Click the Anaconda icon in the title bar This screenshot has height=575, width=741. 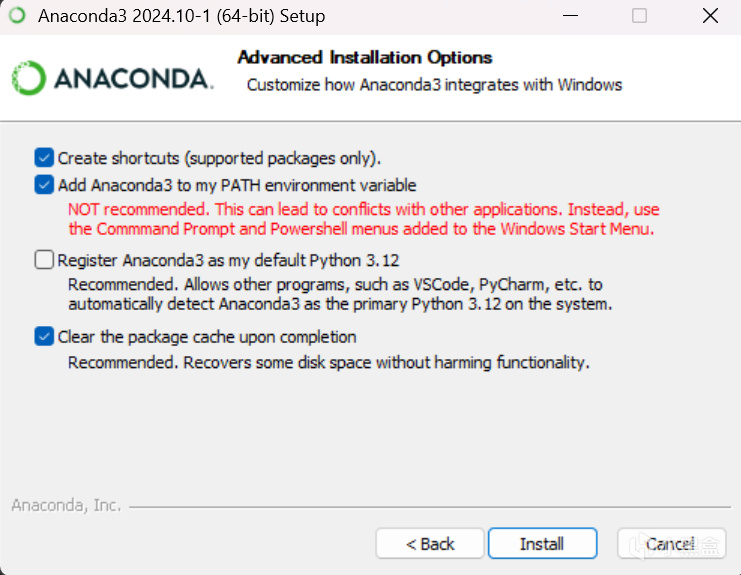(x=16, y=16)
